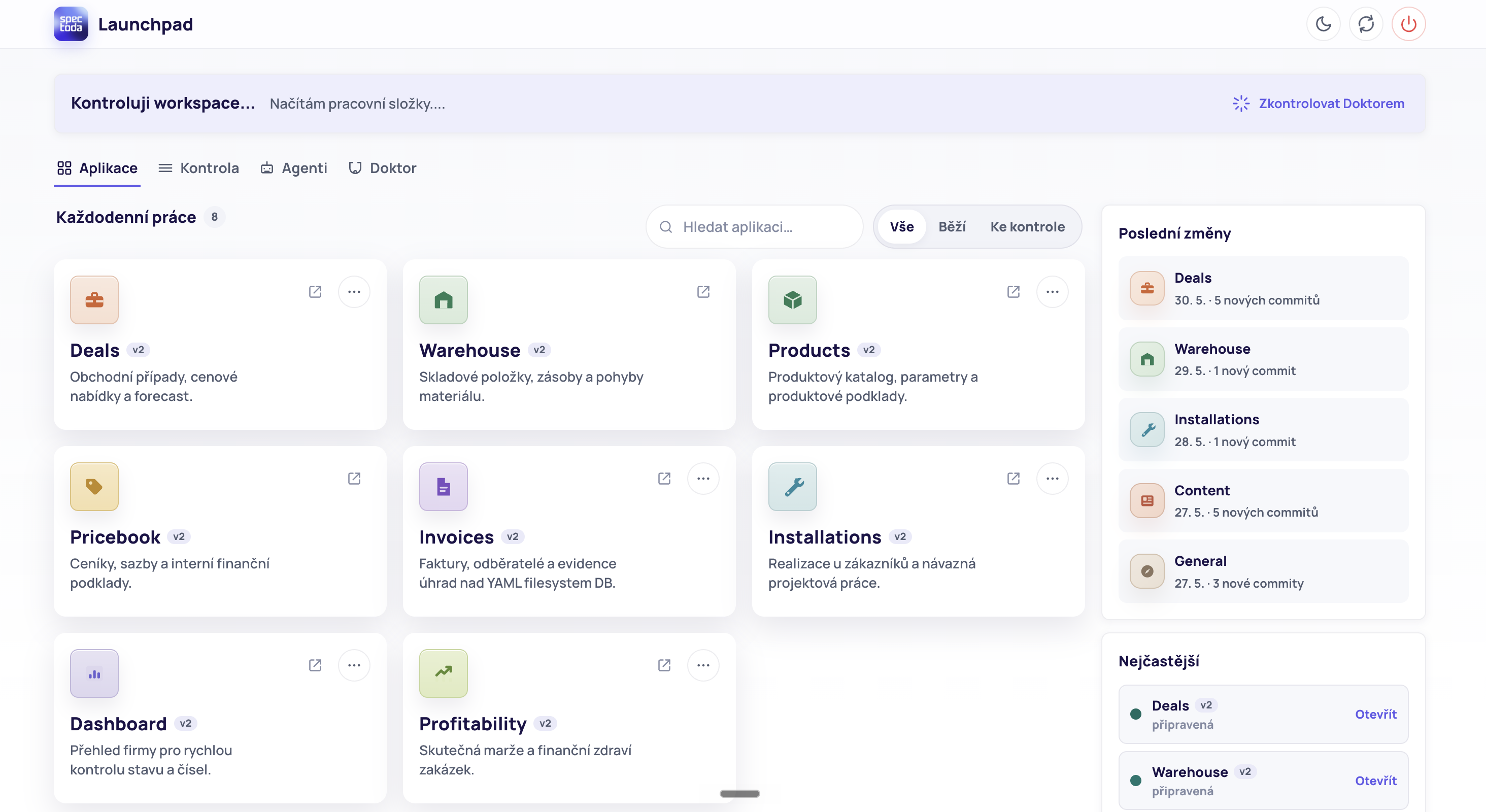Click the Content newspaper icon in changes
The image size is (1486, 812).
(1147, 501)
